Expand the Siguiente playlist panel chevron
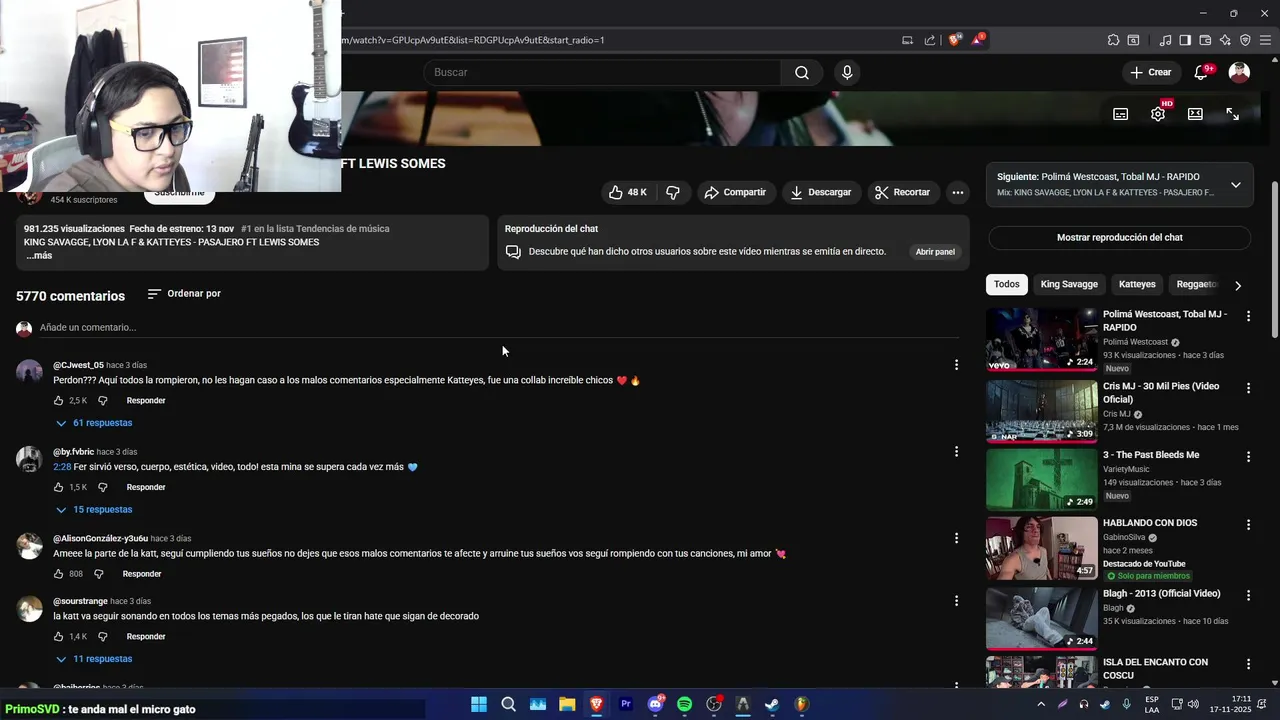Screen dimensions: 1280x720 [x=1235, y=185]
